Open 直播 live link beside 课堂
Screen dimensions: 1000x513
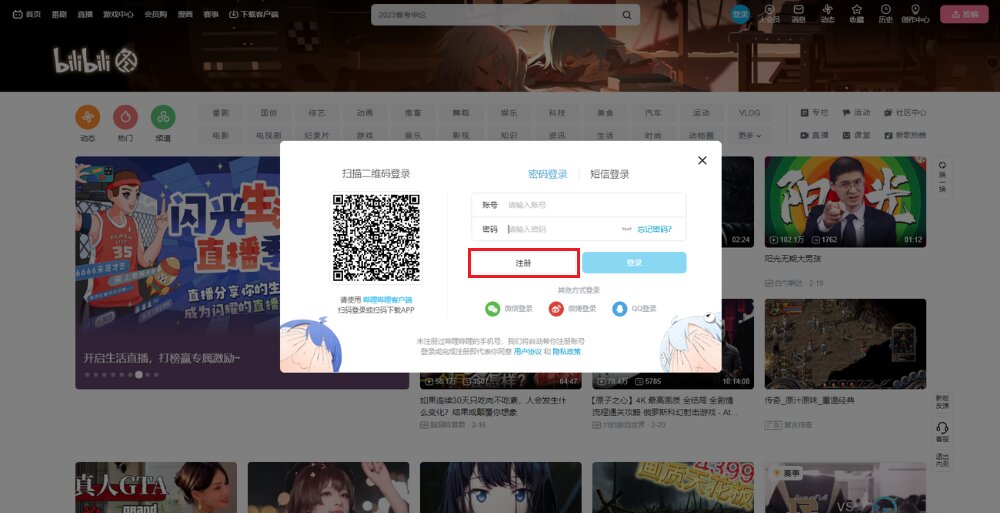pyautogui.click(x=814, y=135)
